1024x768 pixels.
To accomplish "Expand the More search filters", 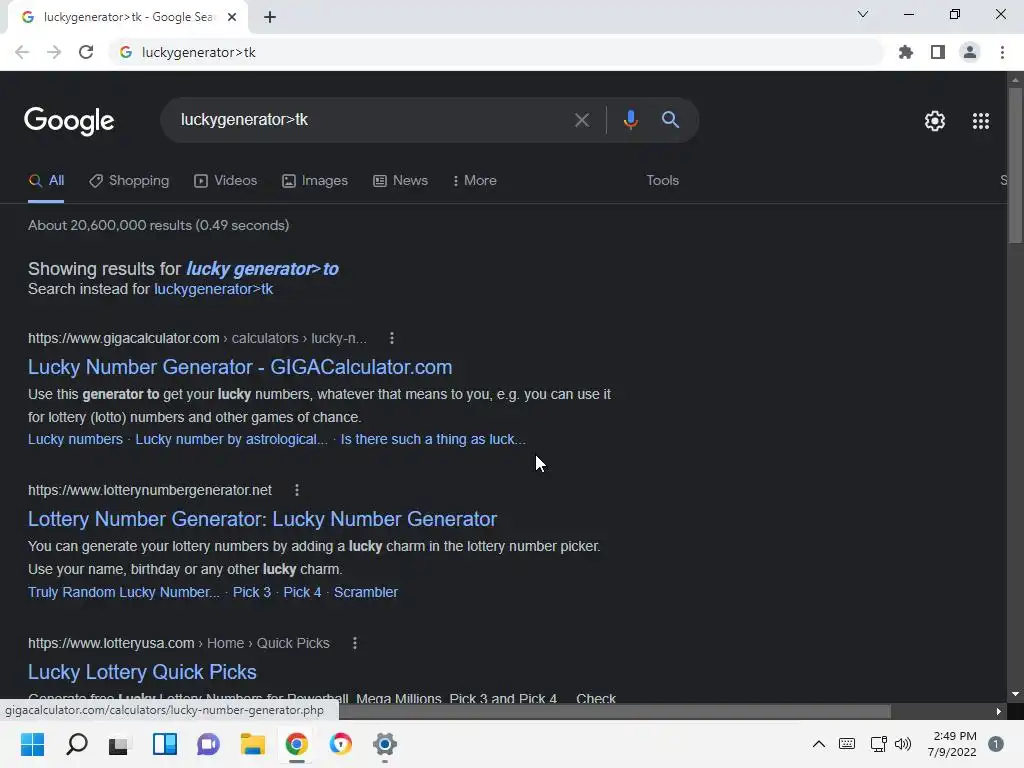I will [x=475, y=181].
